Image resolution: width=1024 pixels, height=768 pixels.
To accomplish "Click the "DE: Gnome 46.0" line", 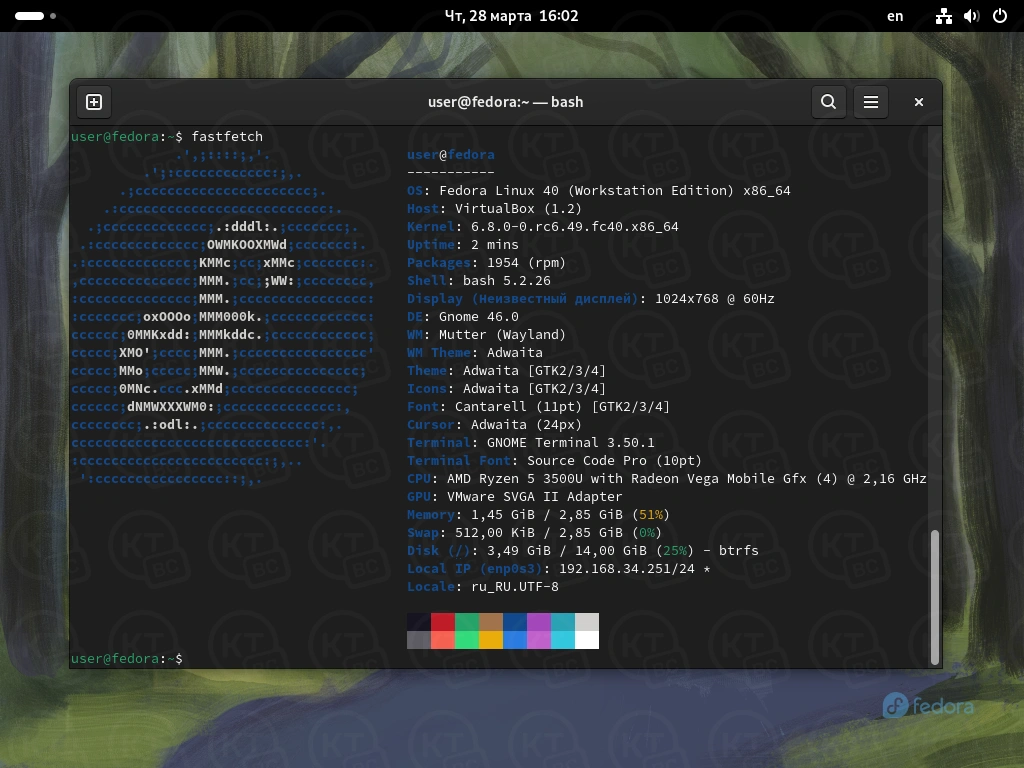I will pos(462,317).
